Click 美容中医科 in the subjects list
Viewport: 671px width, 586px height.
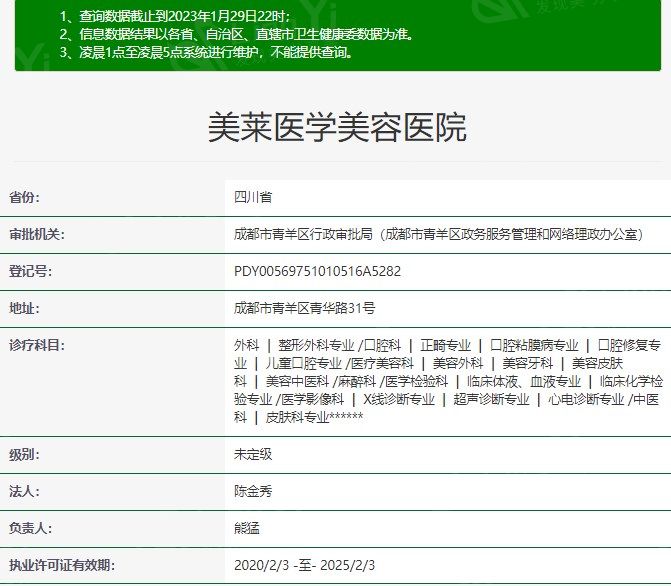pyautogui.click(x=297, y=381)
